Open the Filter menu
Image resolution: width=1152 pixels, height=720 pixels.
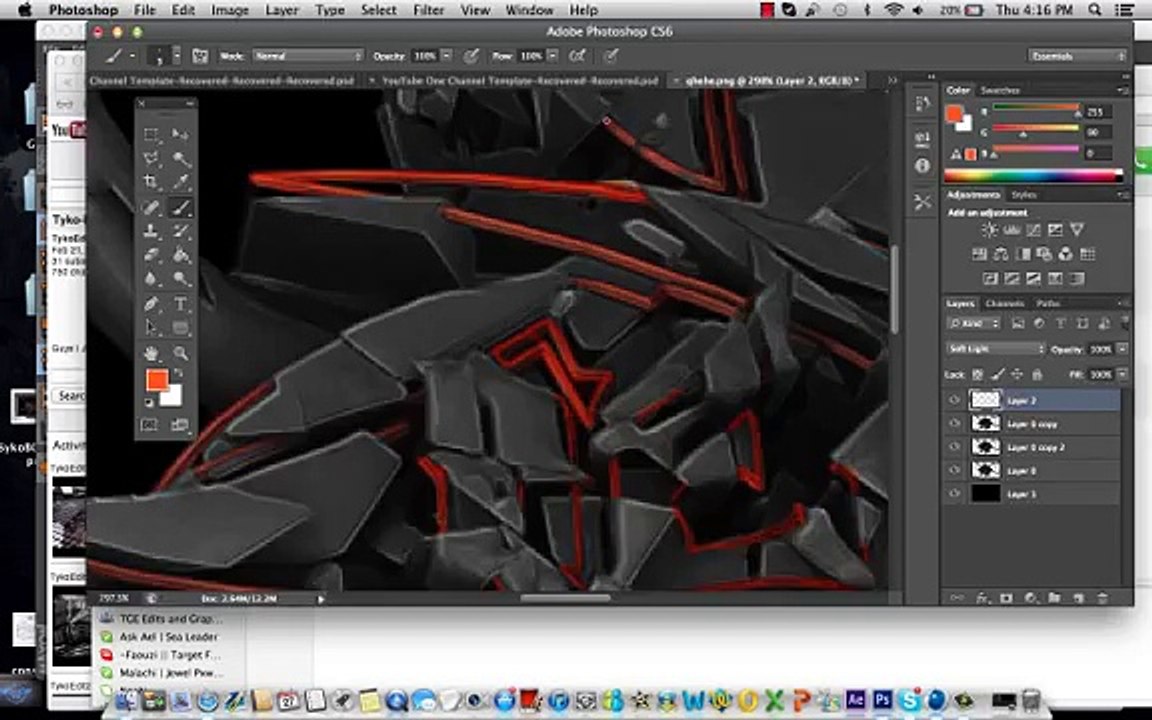click(428, 10)
